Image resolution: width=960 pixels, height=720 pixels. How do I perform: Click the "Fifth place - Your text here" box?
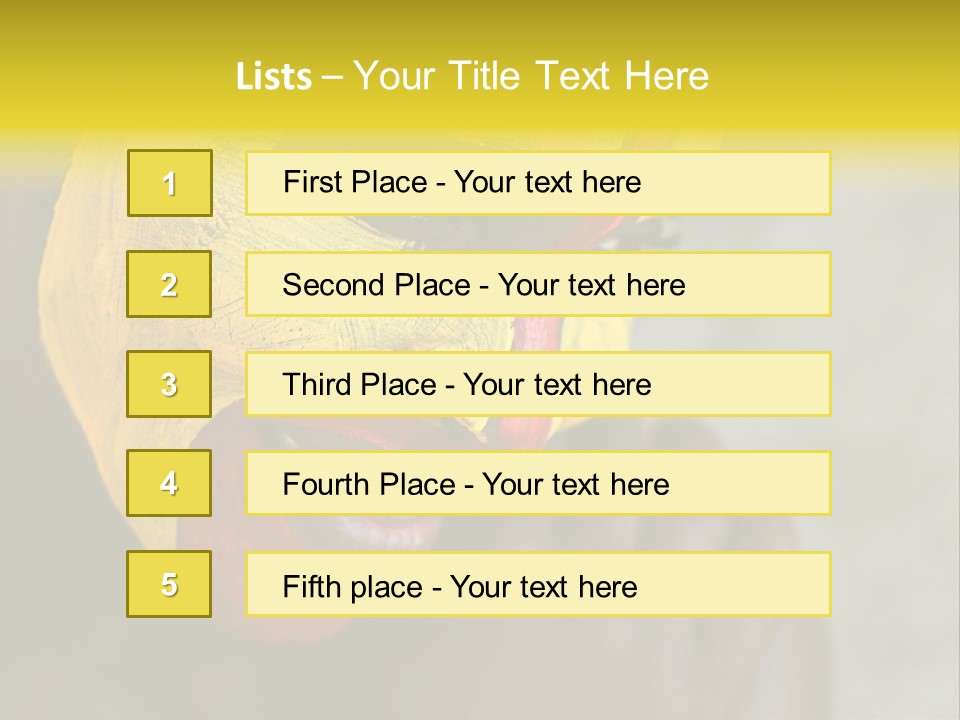[538, 584]
